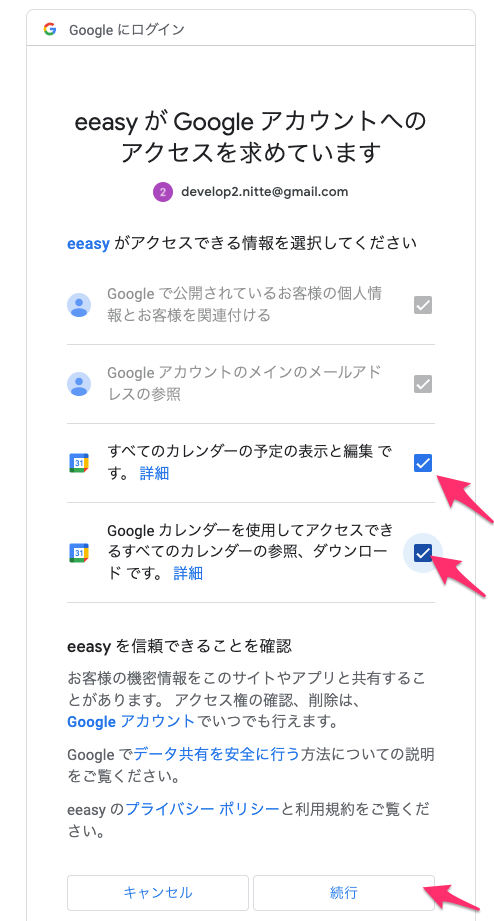The width and height of the screenshot is (494, 921).
Task: Uncheck the view and edit all calendar events permission
Action: coord(423,463)
